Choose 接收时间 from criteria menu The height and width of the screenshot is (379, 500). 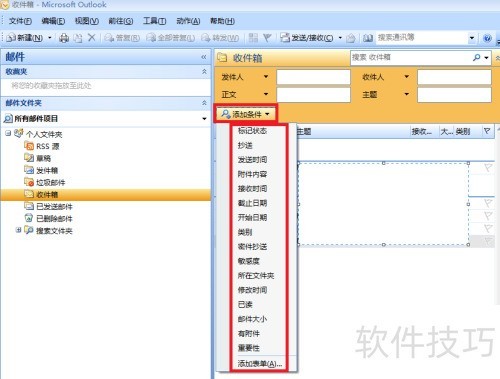[252, 189]
